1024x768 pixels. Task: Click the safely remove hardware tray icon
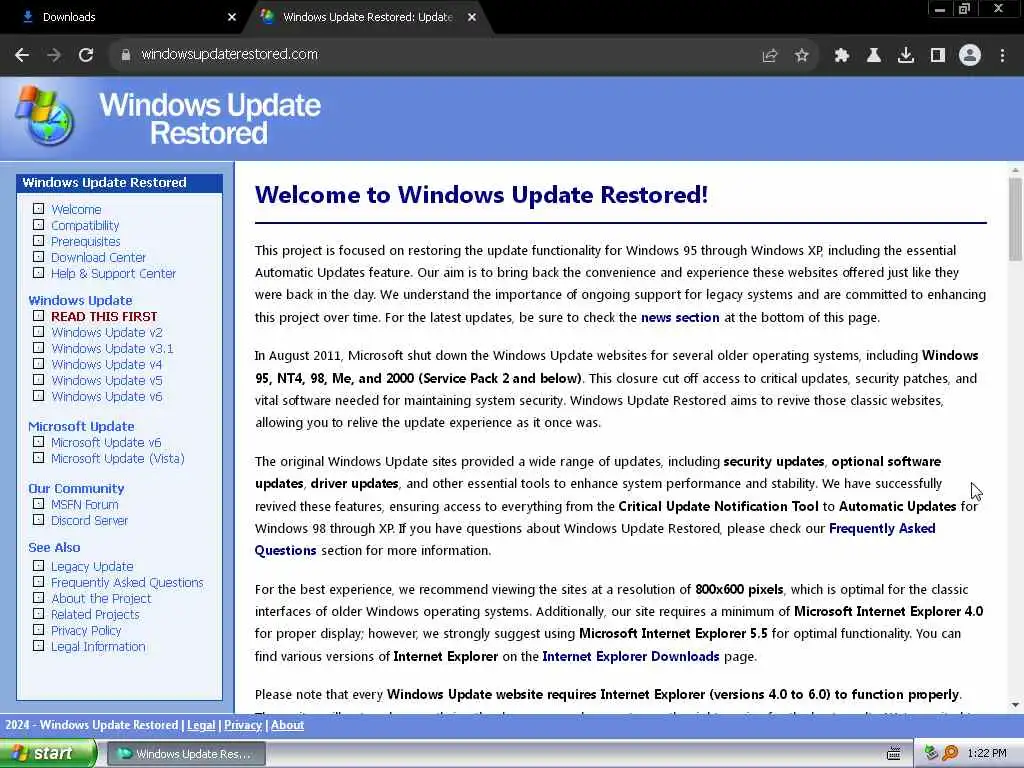pyautogui.click(x=931, y=754)
